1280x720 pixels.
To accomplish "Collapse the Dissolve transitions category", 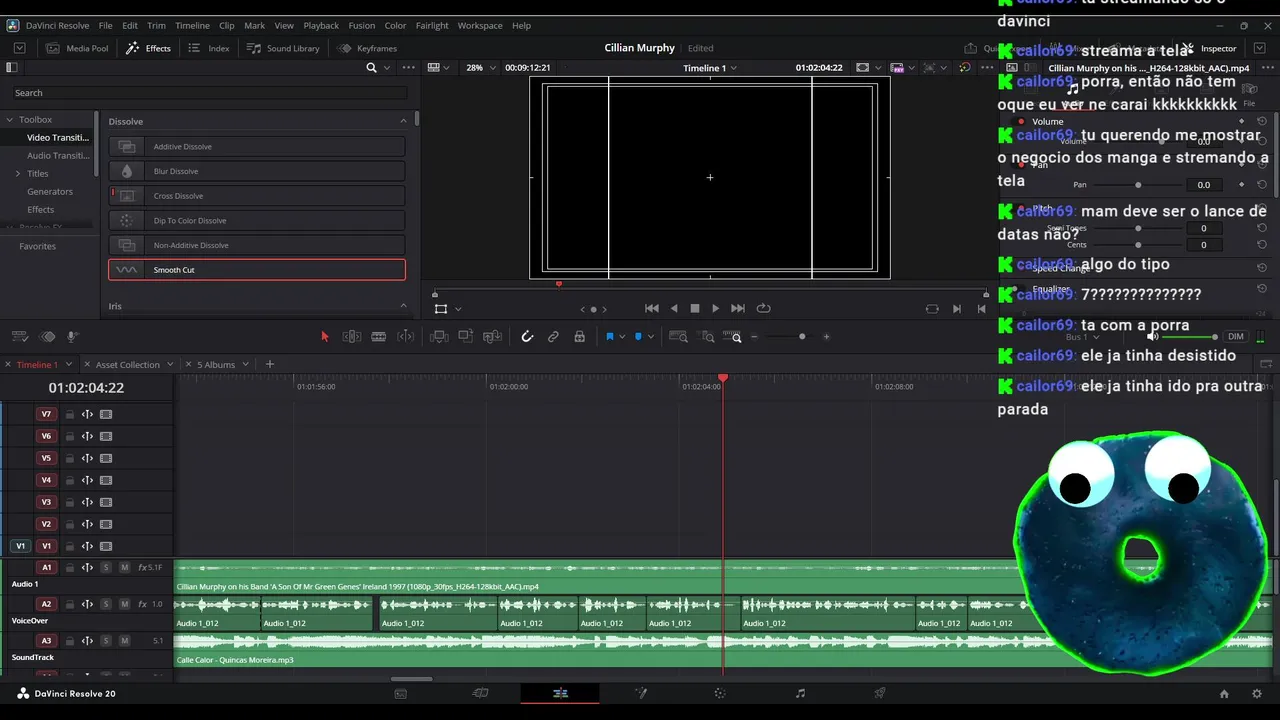I will [404, 121].
